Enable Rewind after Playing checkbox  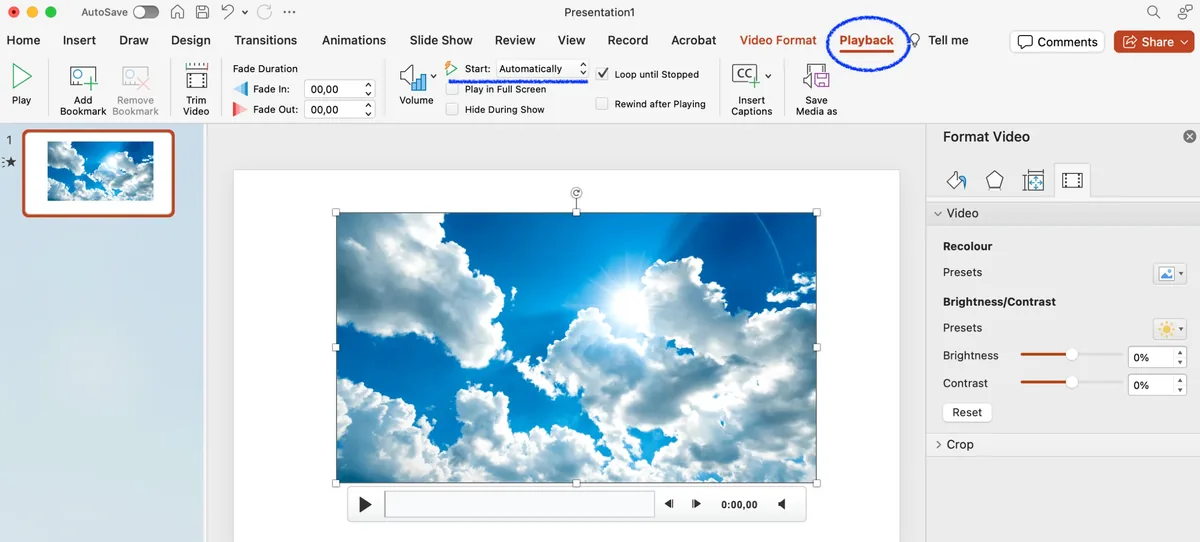[602, 104]
